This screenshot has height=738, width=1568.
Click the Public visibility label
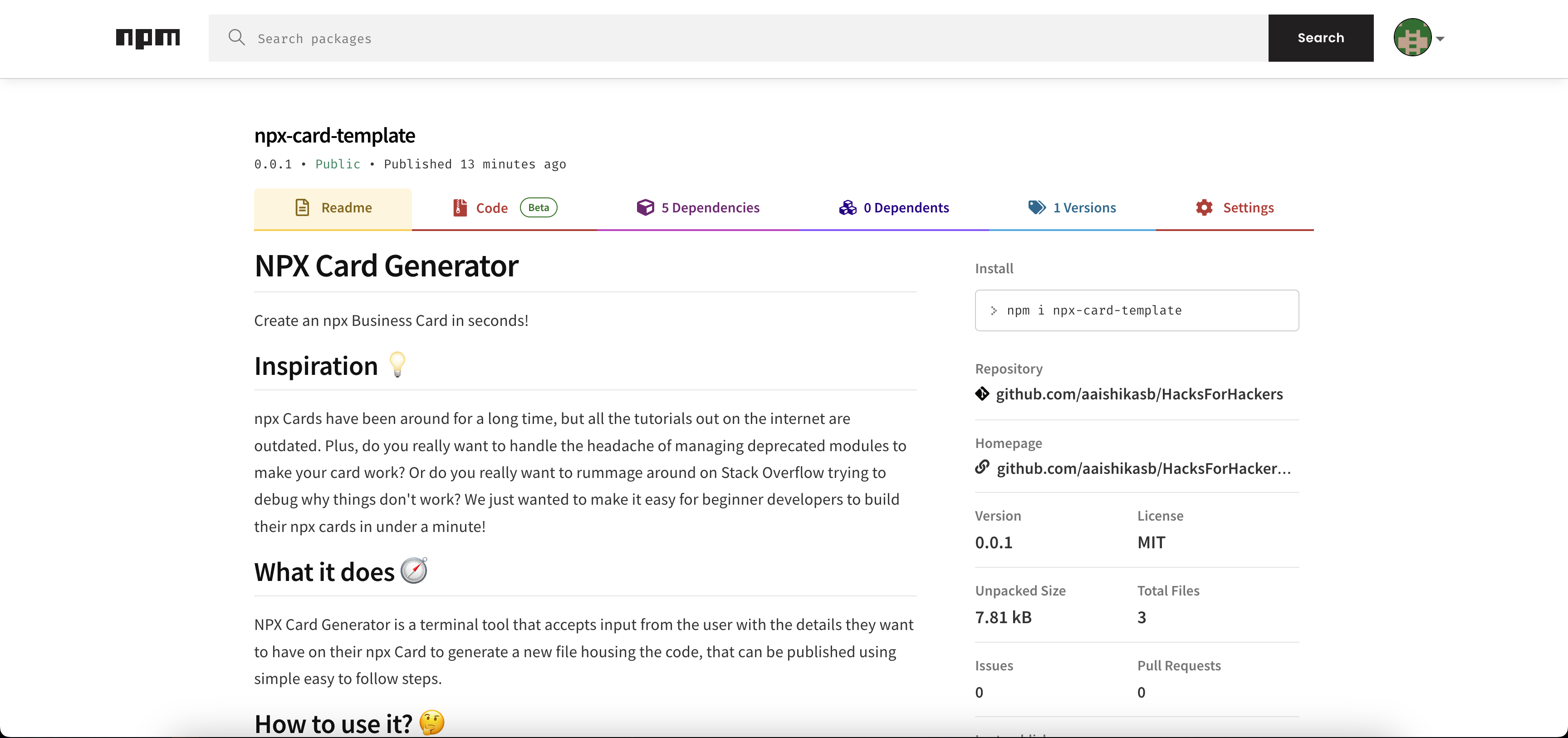click(338, 164)
